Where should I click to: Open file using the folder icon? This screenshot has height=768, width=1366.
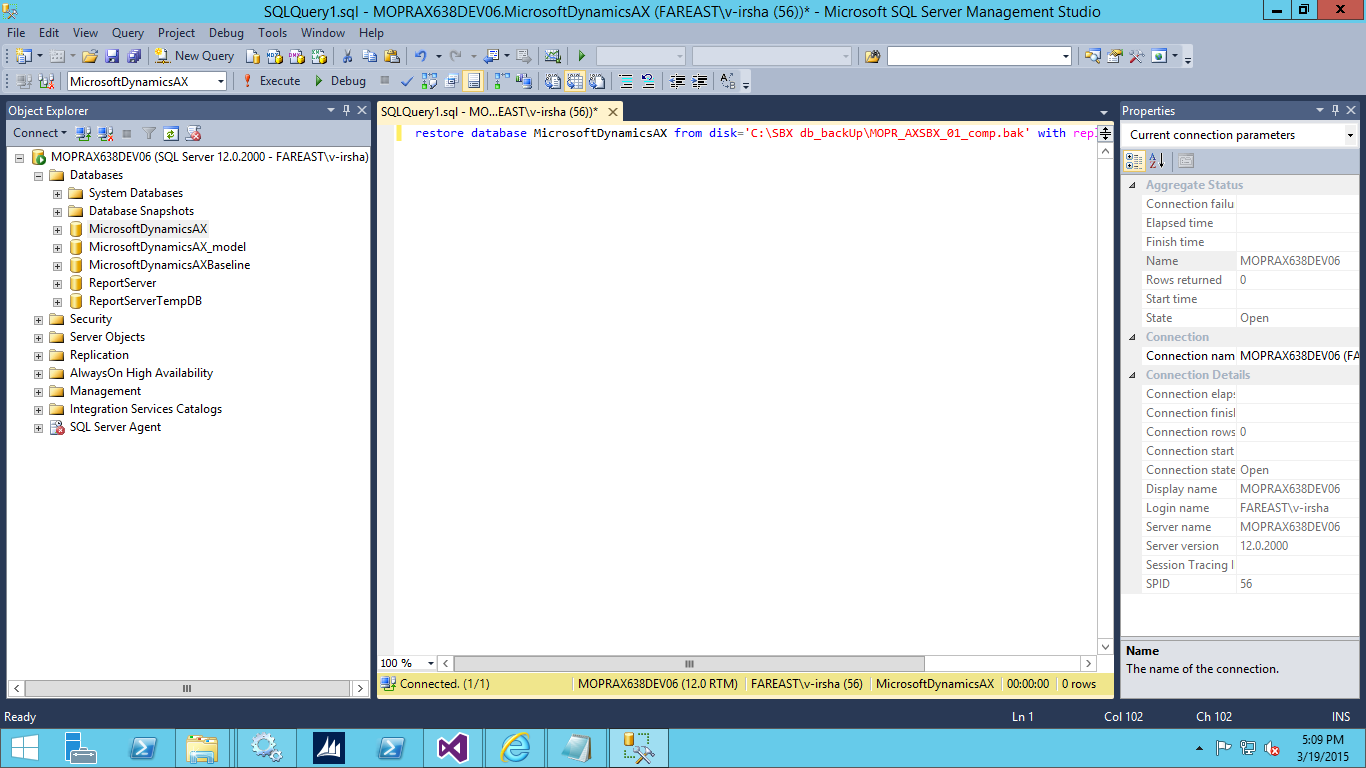(90, 56)
